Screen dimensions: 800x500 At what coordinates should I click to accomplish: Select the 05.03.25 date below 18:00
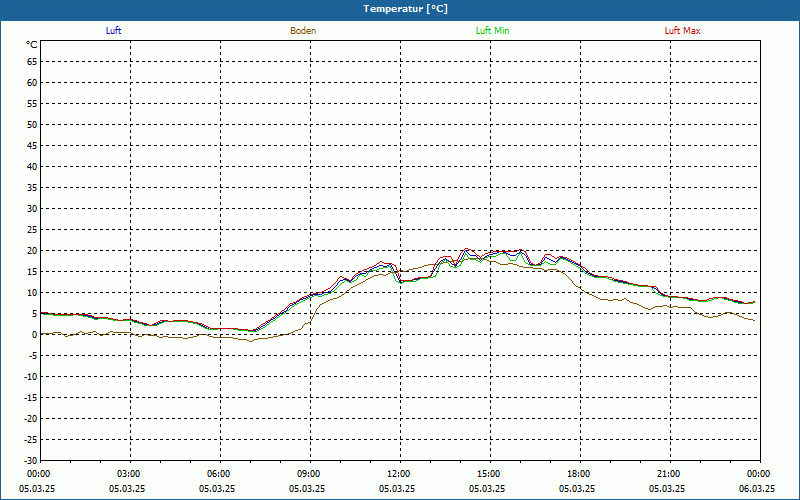click(577, 489)
